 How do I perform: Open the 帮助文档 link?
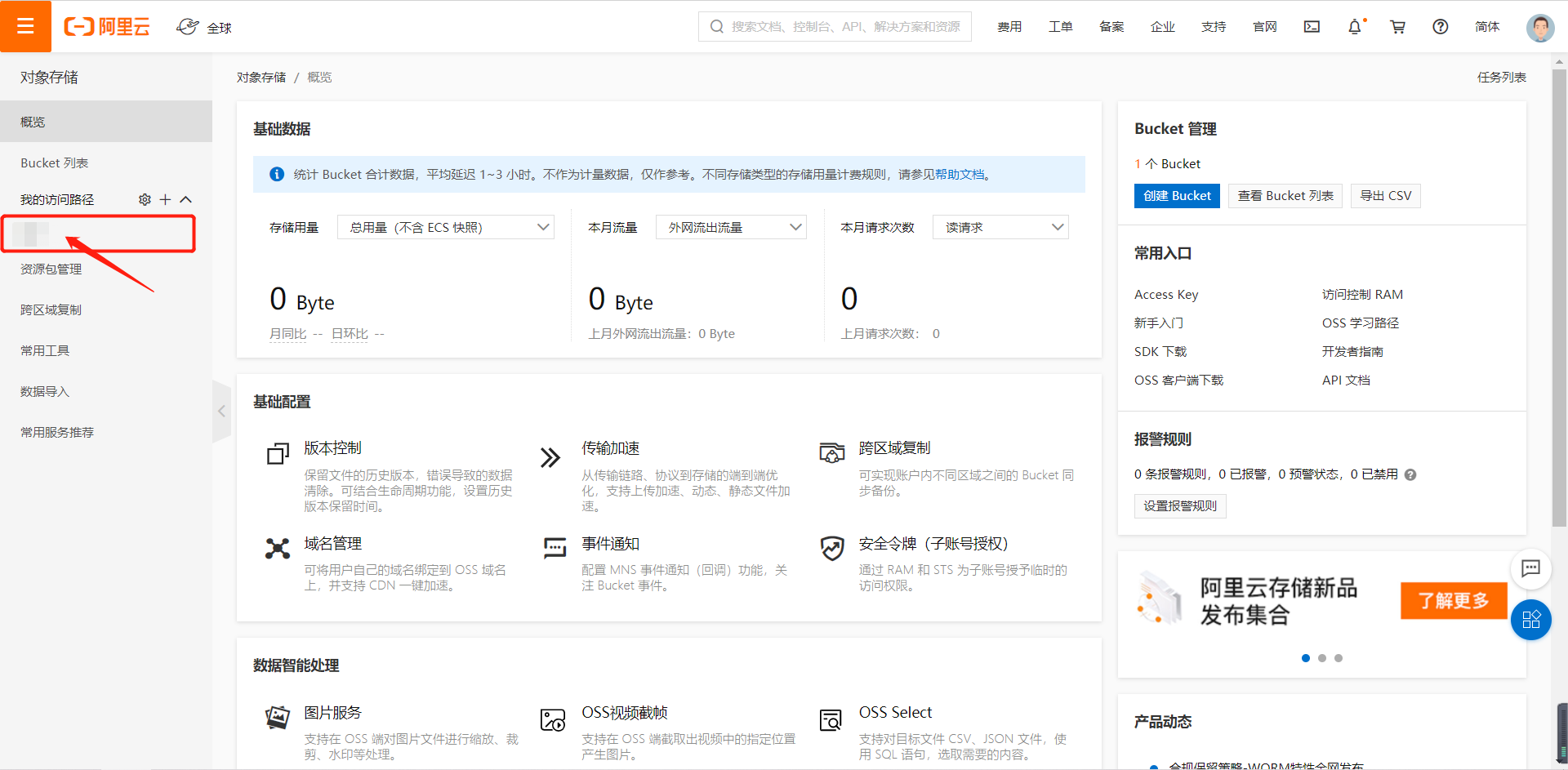click(960, 174)
